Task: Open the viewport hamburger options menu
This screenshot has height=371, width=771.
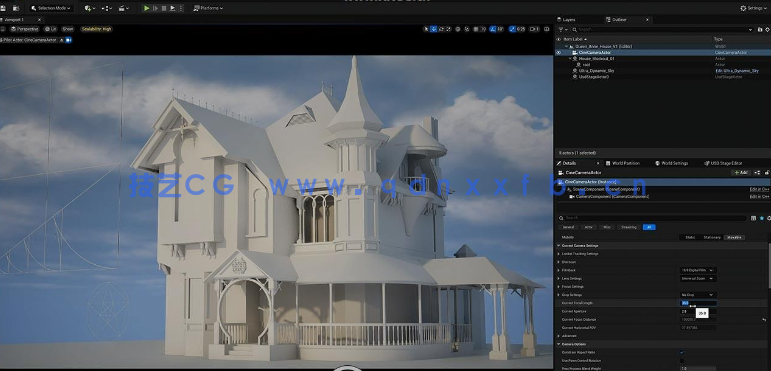Action: click(x=2, y=29)
